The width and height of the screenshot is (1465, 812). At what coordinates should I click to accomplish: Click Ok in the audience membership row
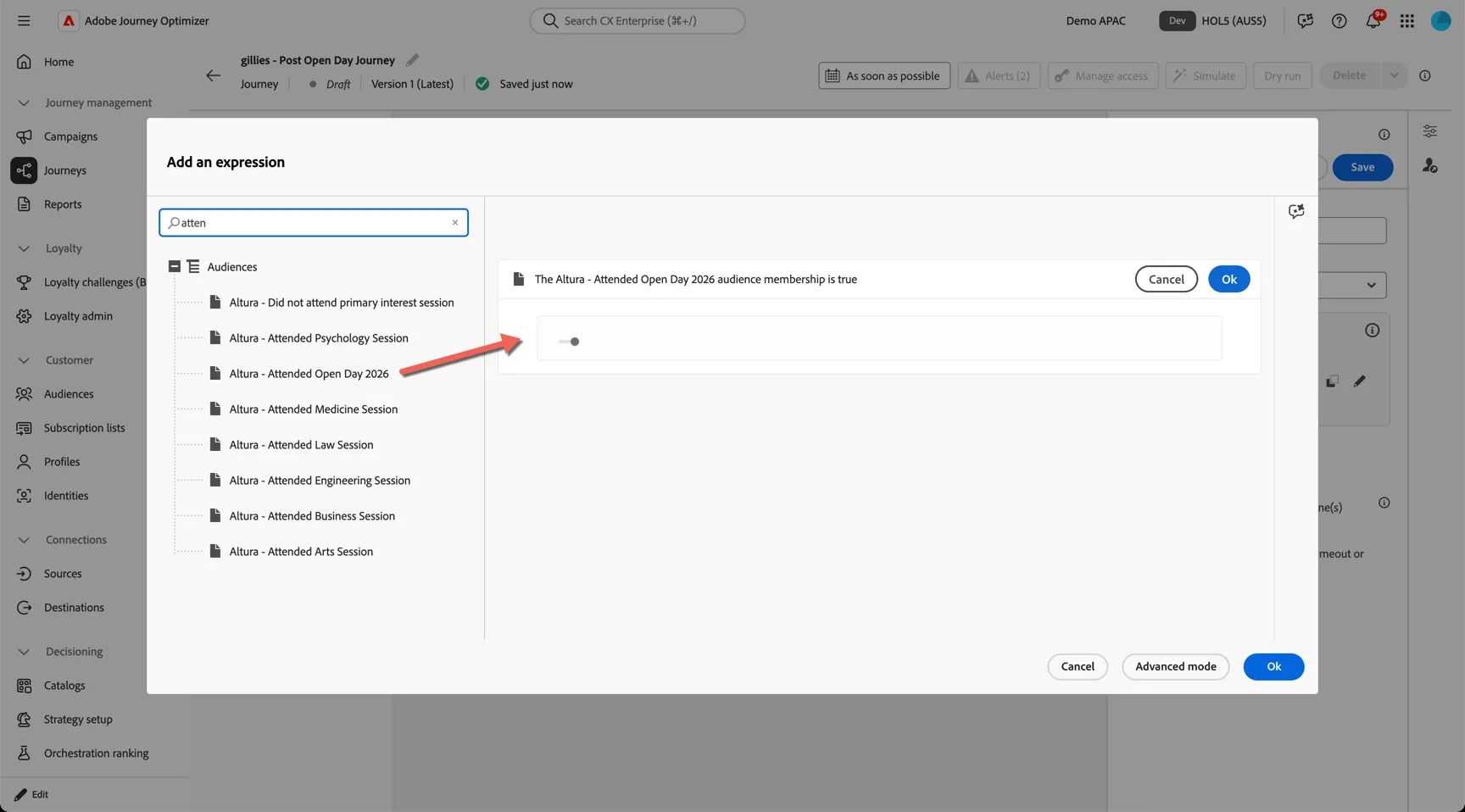click(x=1228, y=279)
